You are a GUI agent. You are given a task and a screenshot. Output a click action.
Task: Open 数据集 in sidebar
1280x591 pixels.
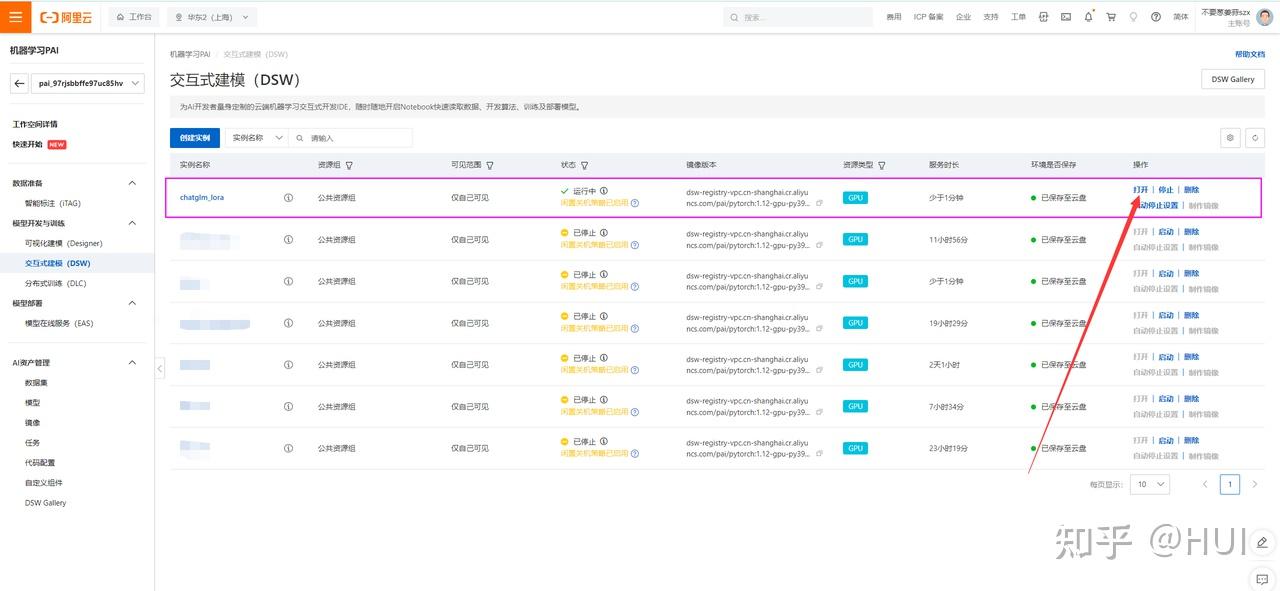[x=36, y=382]
